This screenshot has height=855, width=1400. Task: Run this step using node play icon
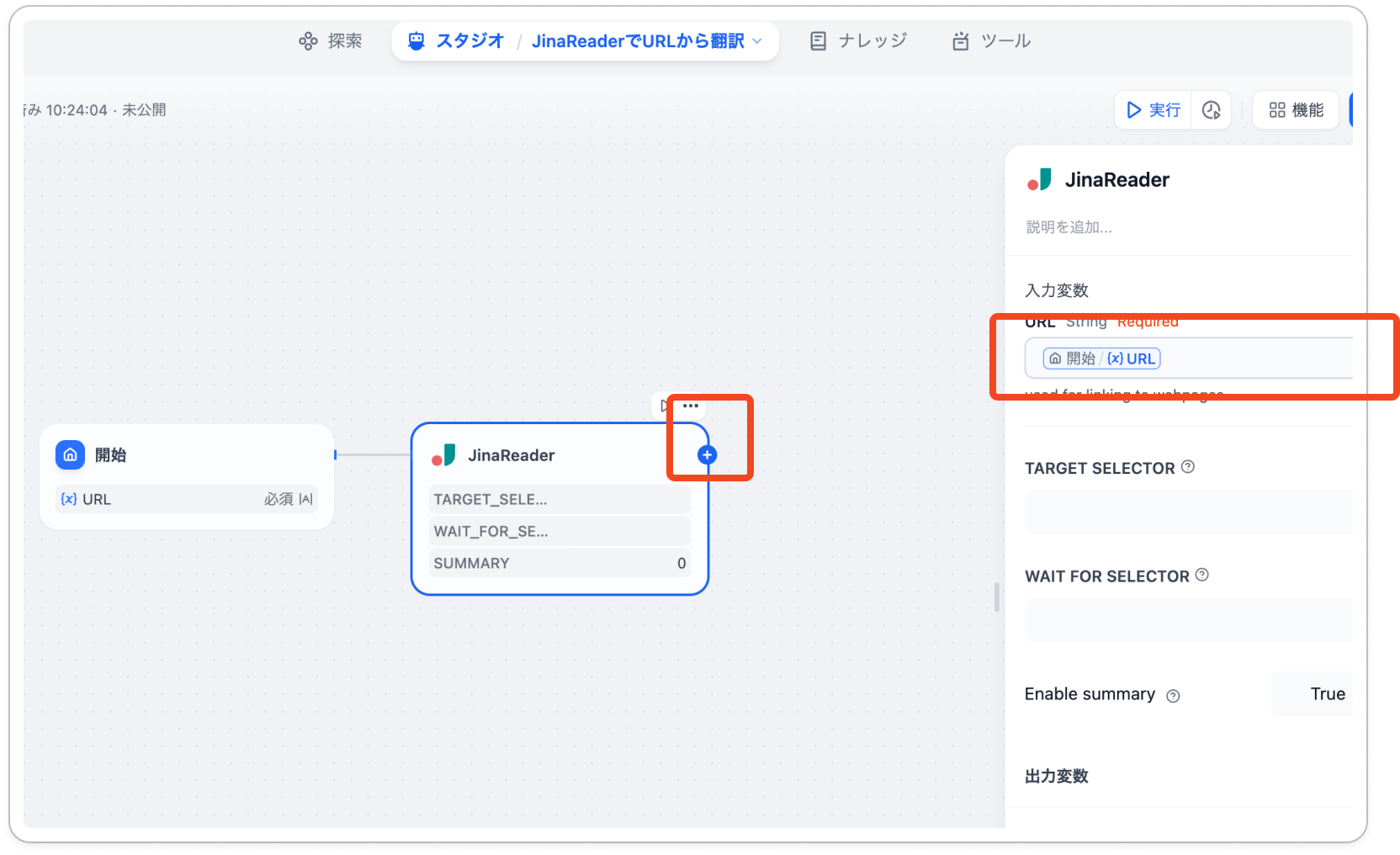click(x=664, y=406)
